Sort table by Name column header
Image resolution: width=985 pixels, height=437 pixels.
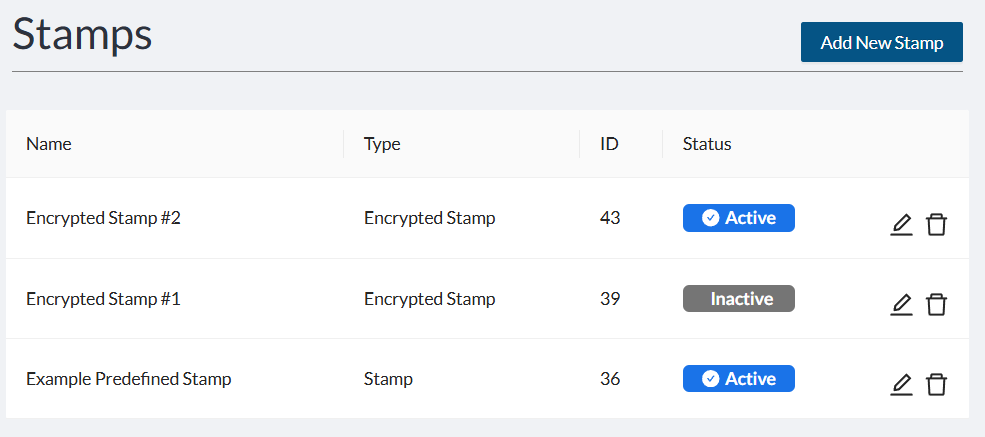coord(49,144)
